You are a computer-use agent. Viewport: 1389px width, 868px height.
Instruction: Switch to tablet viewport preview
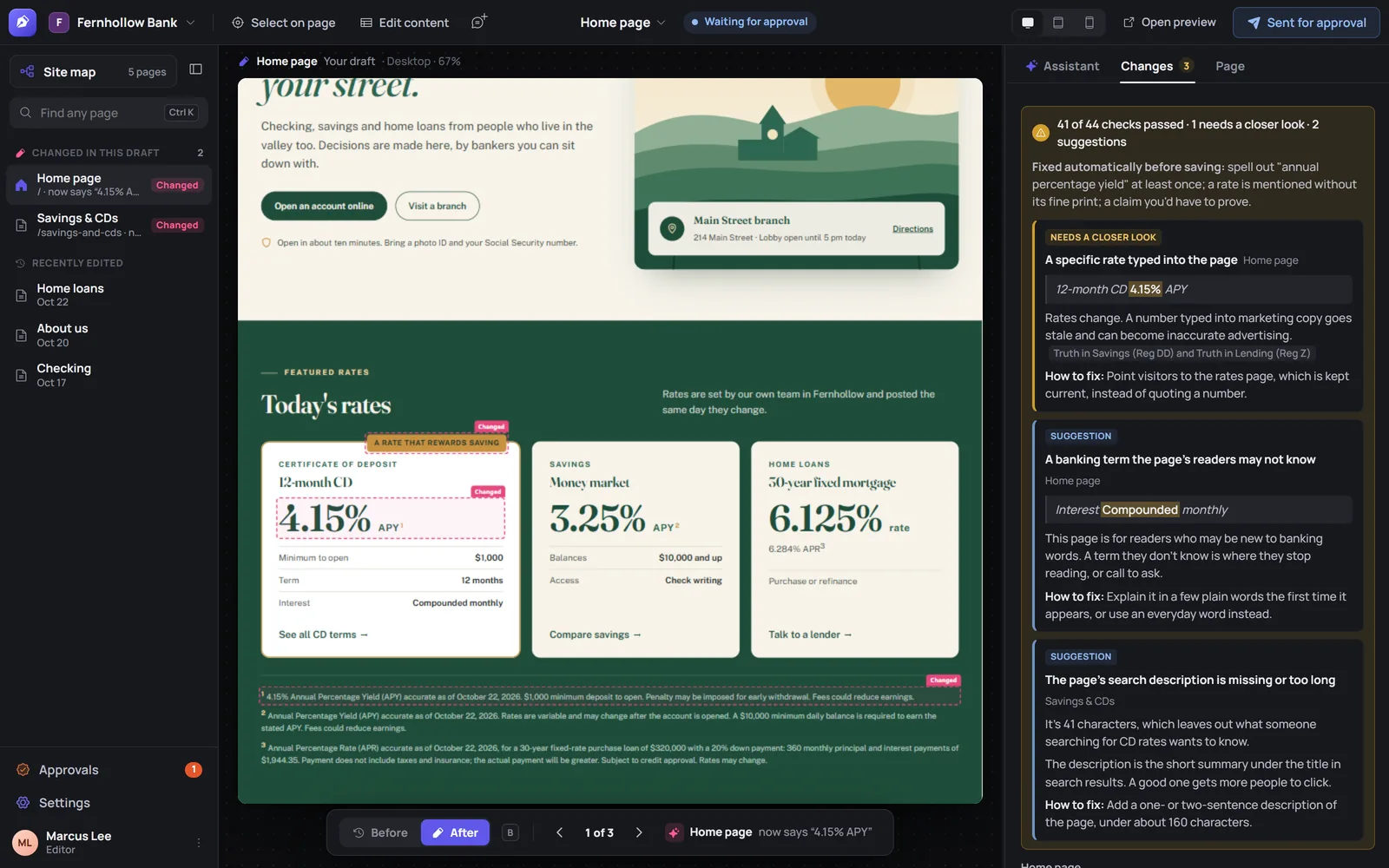1058,23
